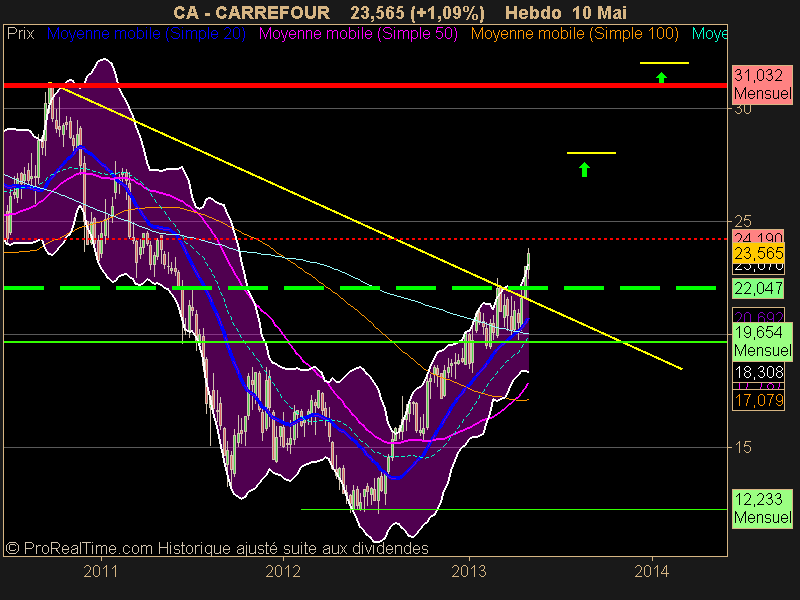800x600 pixels.
Task: Click the red '31,032 Mensuel' price label
Action: click(x=762, y=84)
